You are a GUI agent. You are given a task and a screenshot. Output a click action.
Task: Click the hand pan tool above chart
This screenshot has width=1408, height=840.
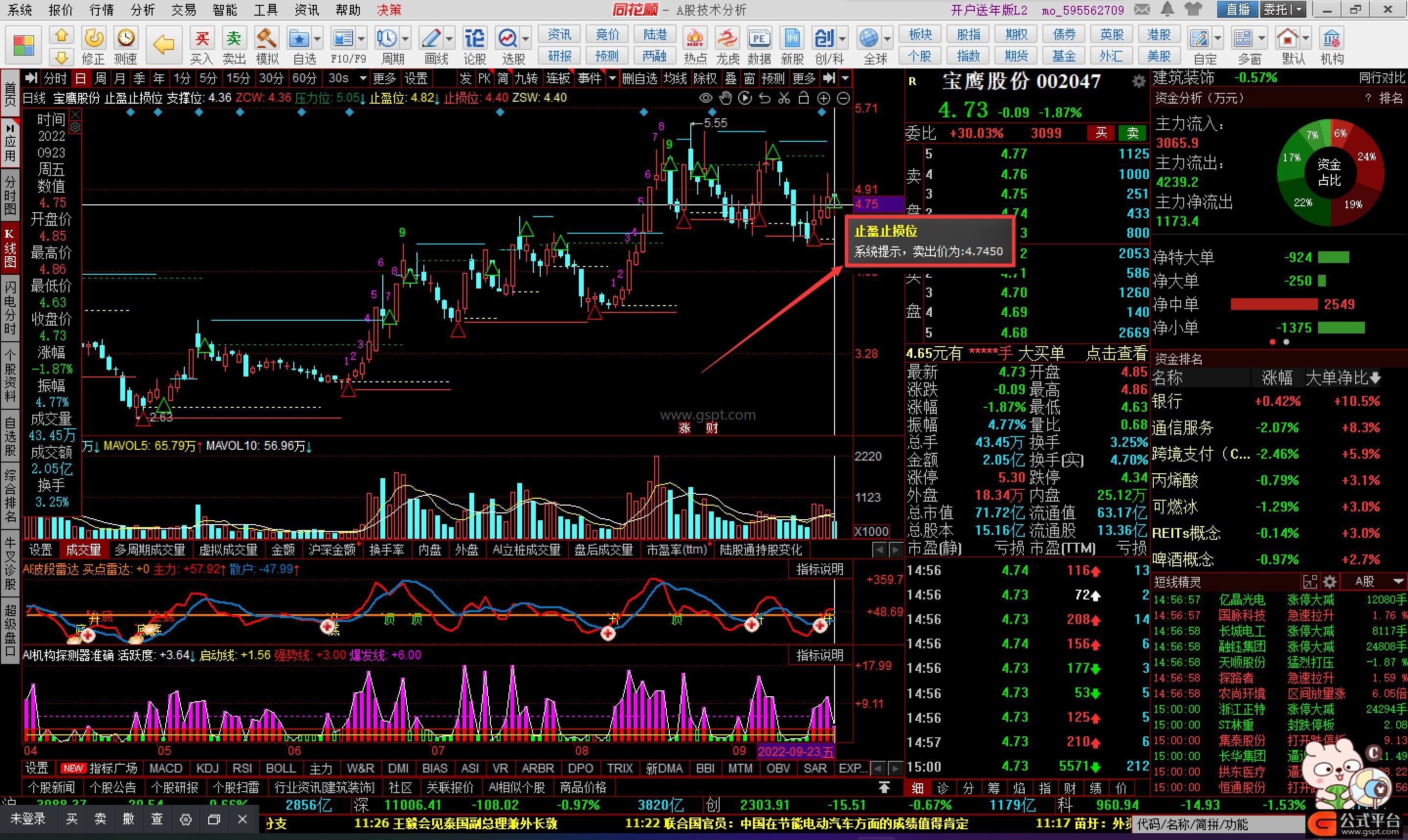[726, 98]
